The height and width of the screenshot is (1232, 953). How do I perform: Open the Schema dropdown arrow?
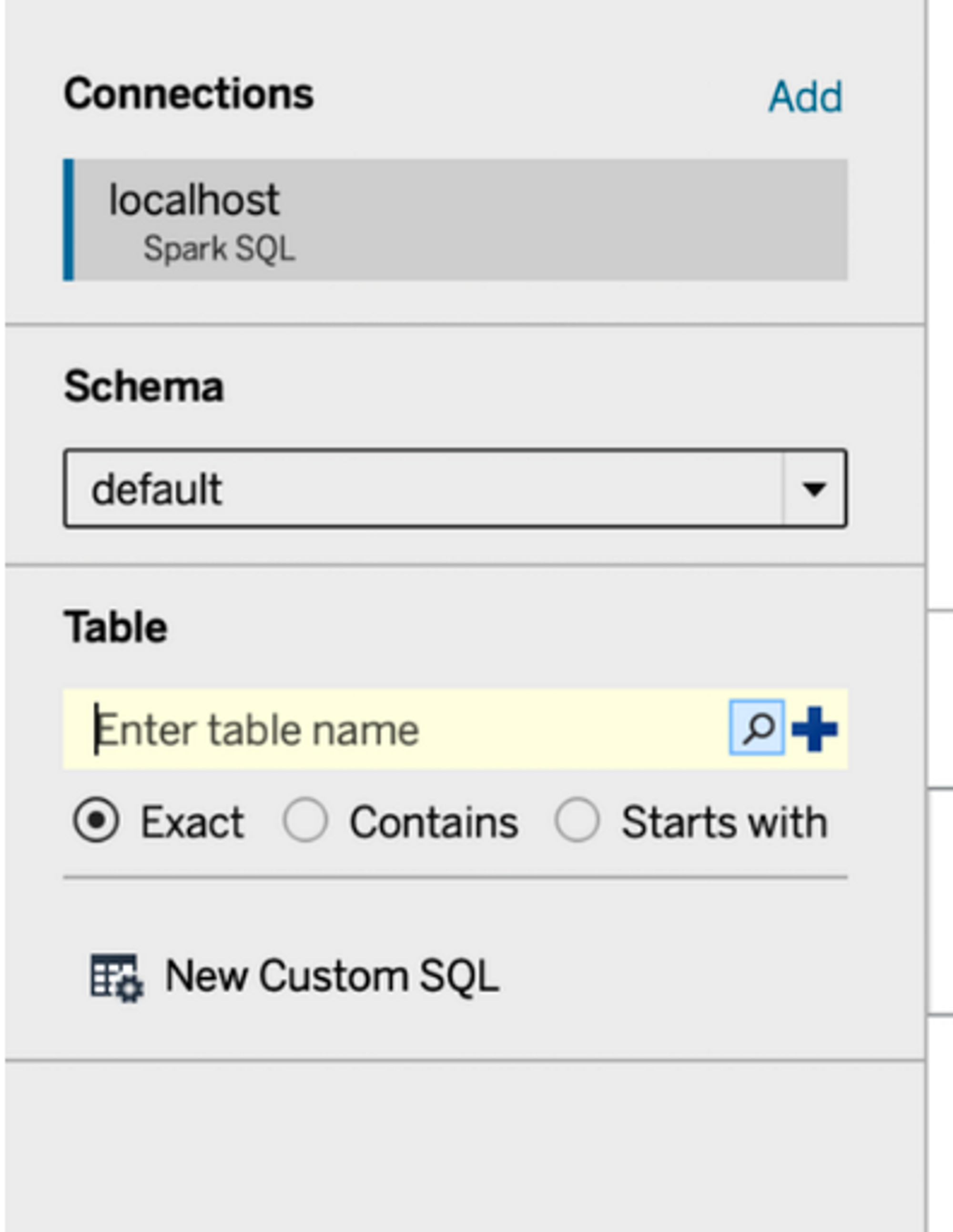(x=814, y=489)
